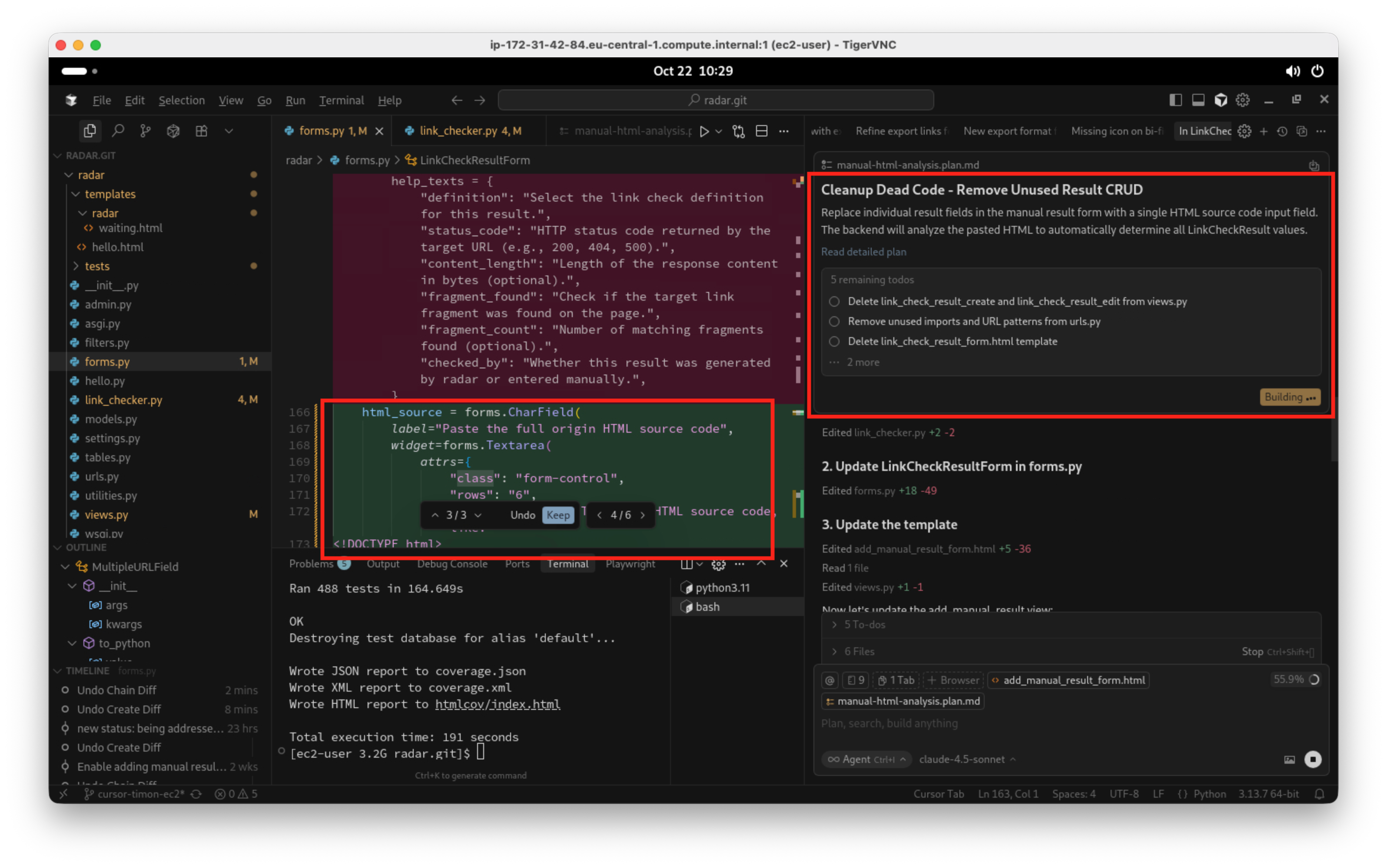Click the split editor icon

[x=761, y=132]
